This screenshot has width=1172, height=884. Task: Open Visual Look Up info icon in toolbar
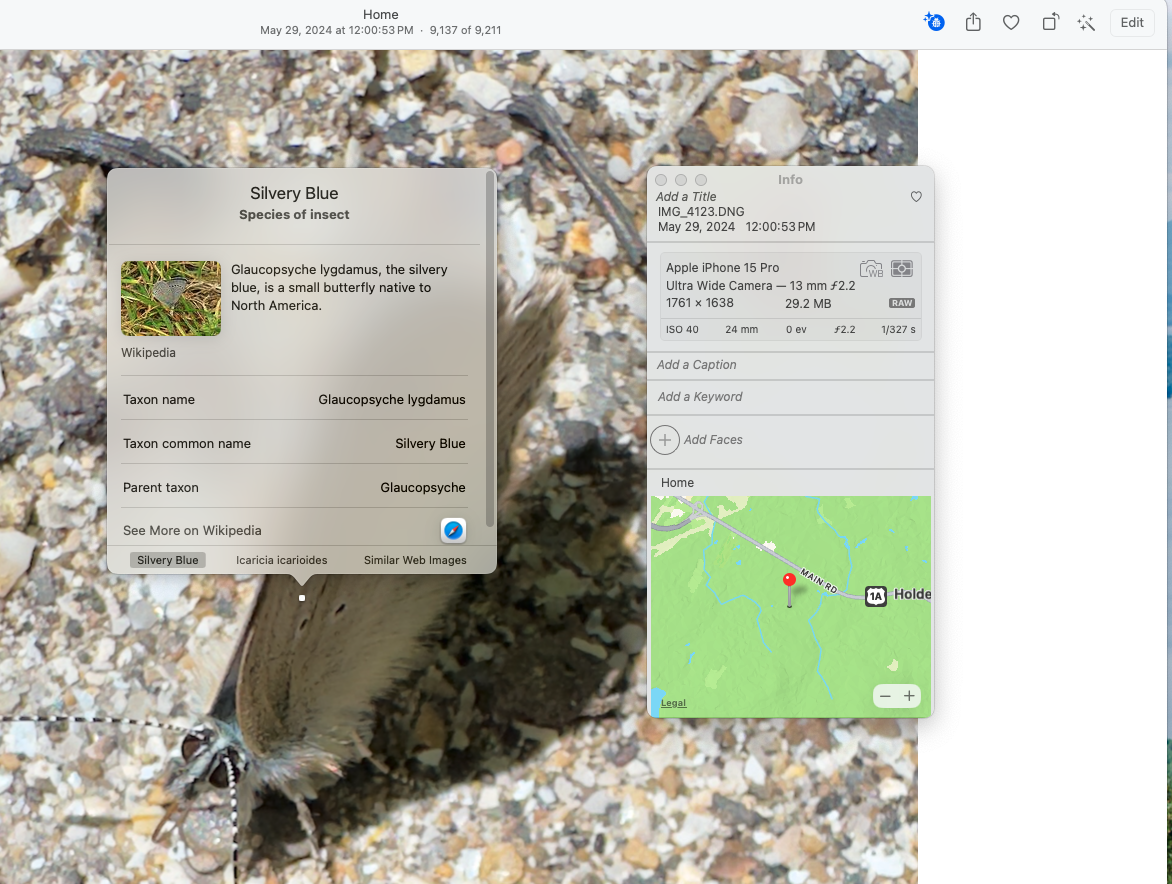click(x=934, y=22)
